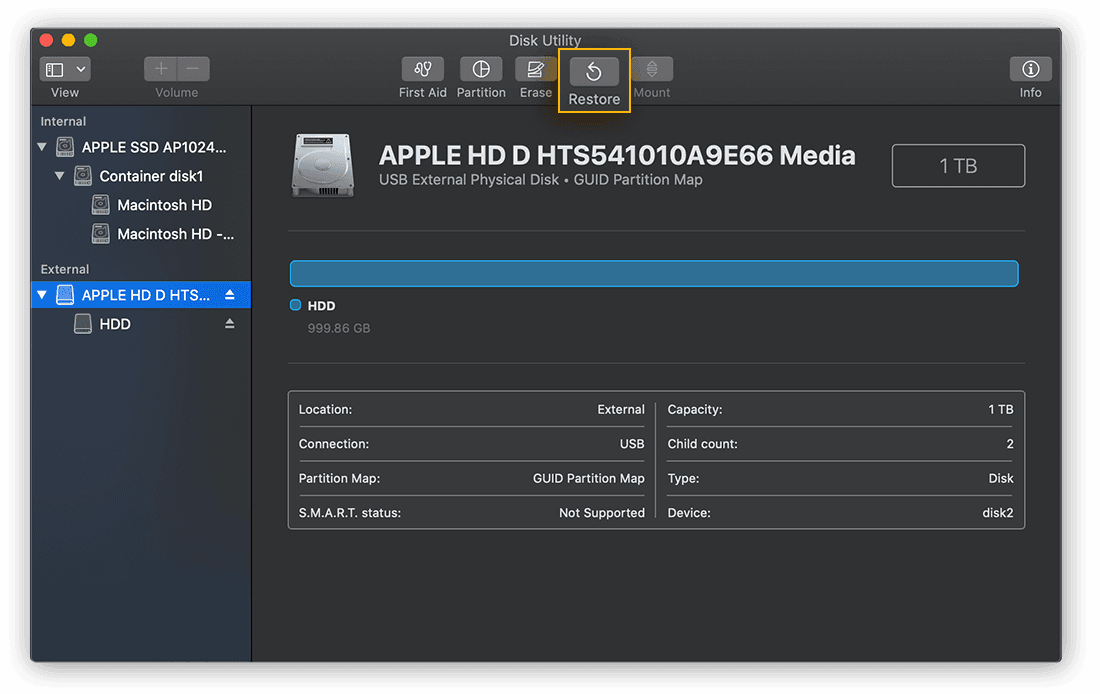The image size is (1100, 694).
Task: Click the S.M.A.R.T. status Not Supported value
Action: tap(602, 513)
